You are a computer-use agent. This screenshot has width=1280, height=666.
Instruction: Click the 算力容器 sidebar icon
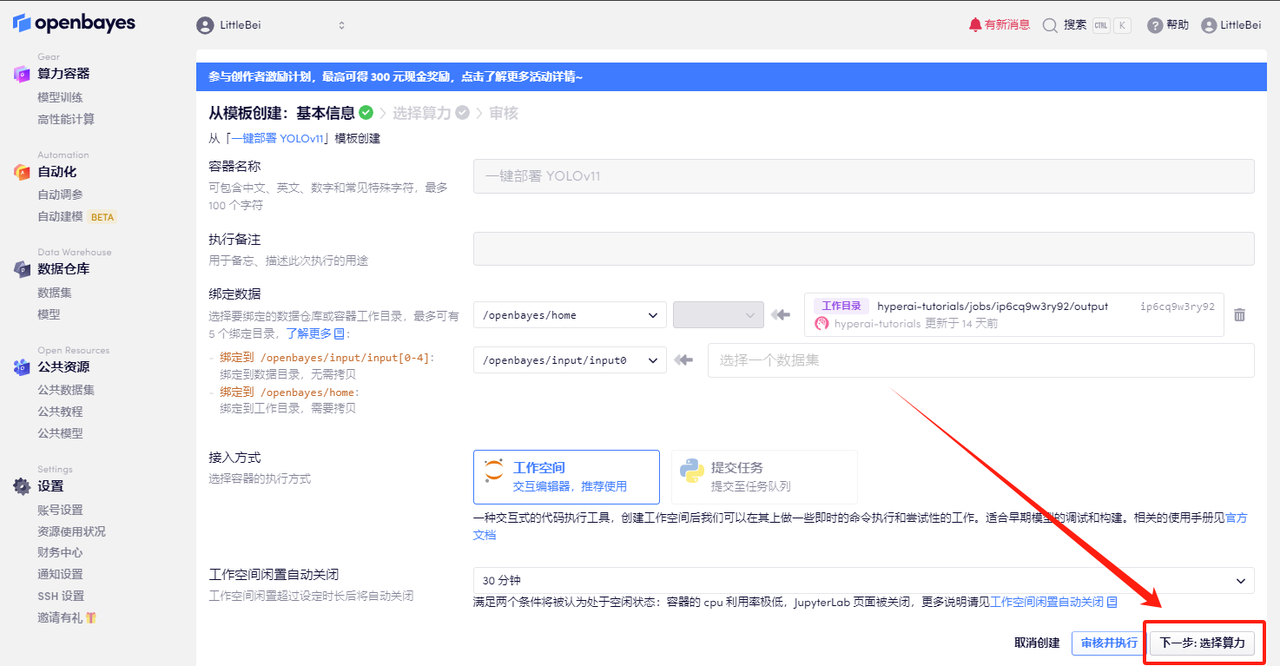point(22,73)
